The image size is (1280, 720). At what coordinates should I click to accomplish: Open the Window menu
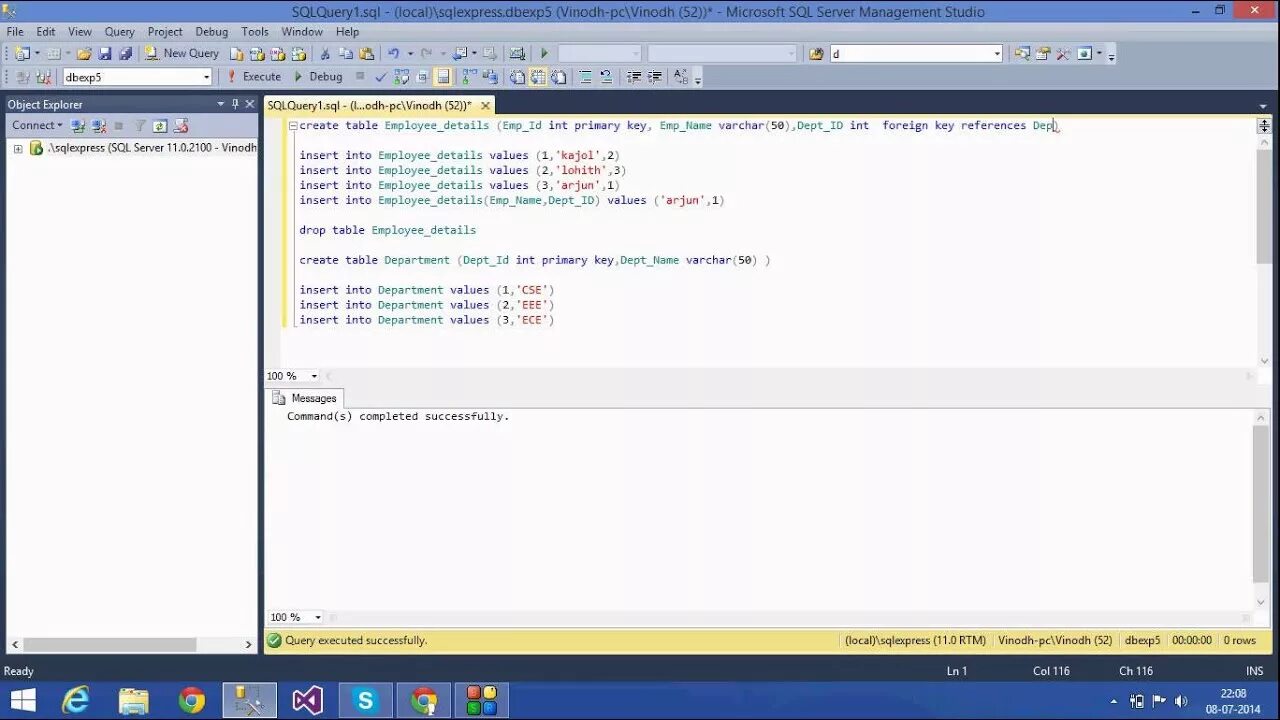(x=302, y=31)
